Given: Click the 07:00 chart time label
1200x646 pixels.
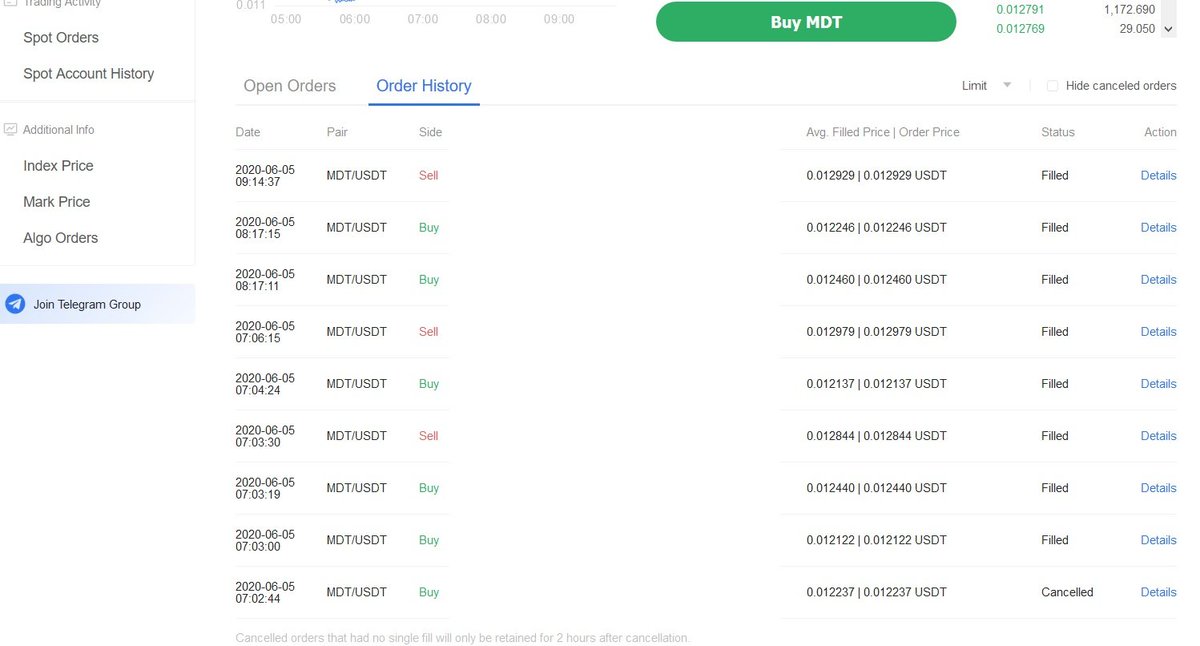Looking at the screenshot, I should [422, 20].
